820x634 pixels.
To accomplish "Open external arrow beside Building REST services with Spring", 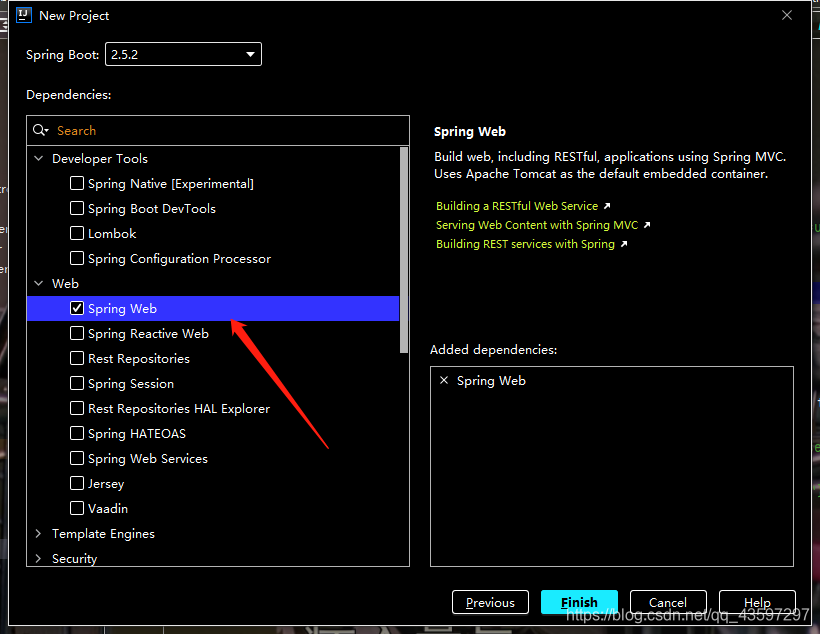I will pos(623,244).
